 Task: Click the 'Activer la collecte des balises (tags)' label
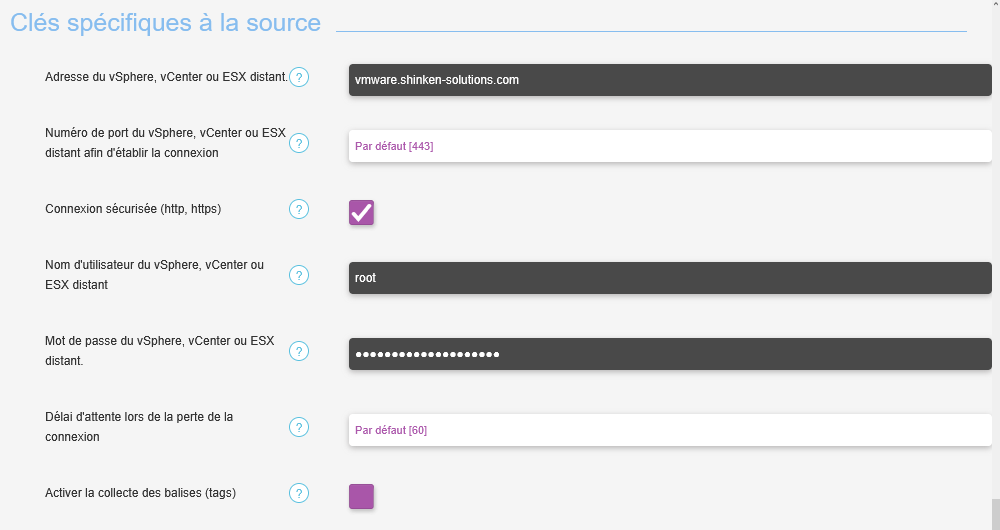click(141, 492)
